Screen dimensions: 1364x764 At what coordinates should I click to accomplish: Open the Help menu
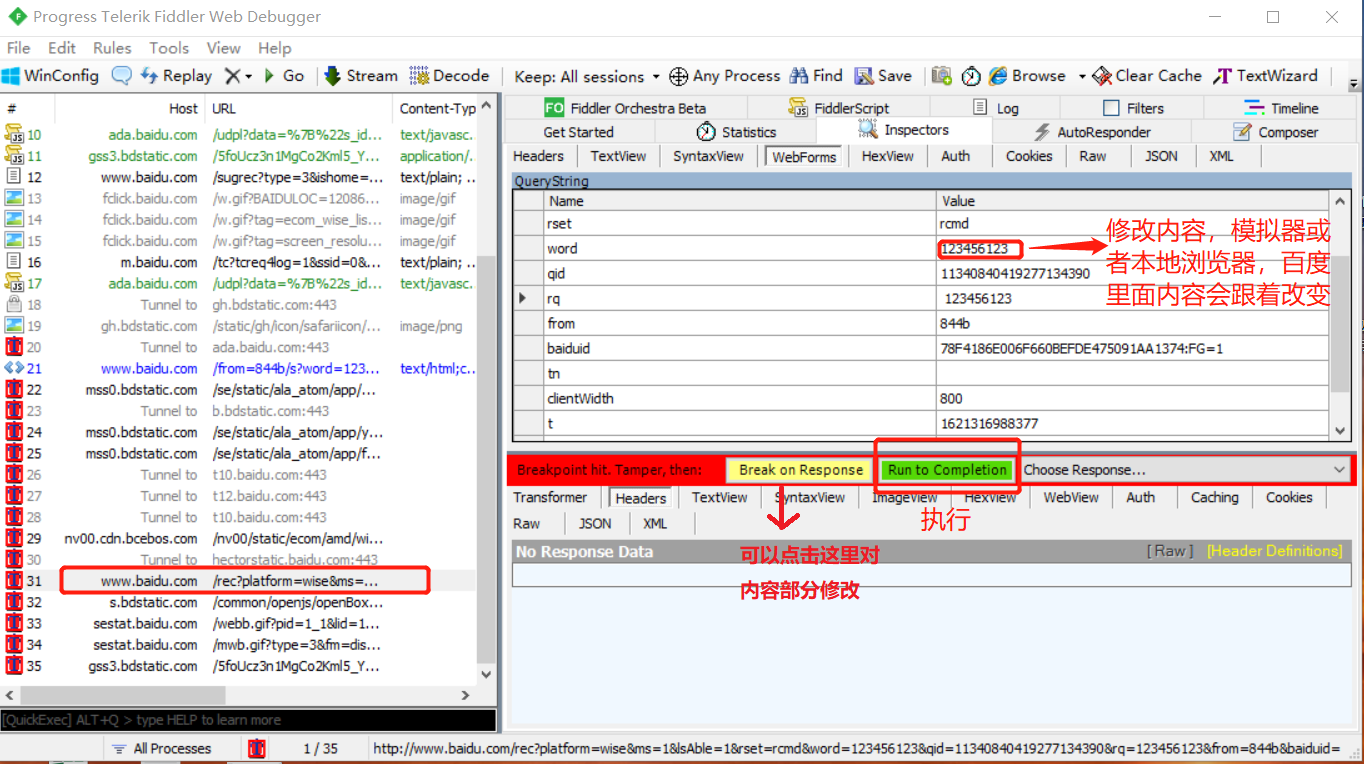click(274, 48)
